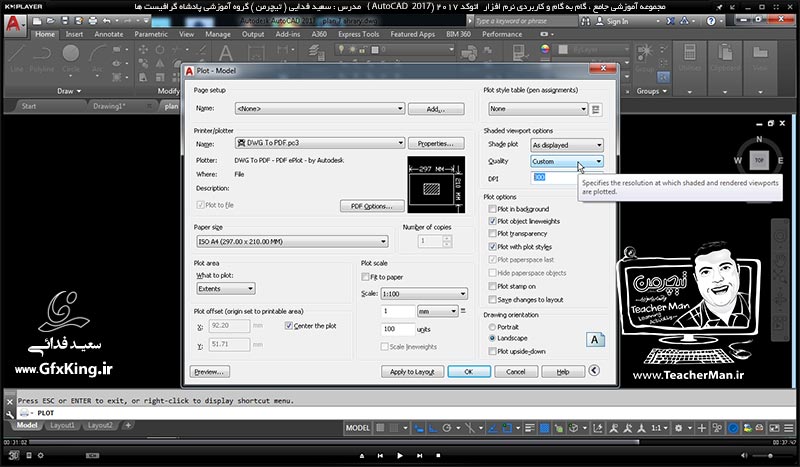
Task: Click OK in Plot dialog
Action: (469, 372)
